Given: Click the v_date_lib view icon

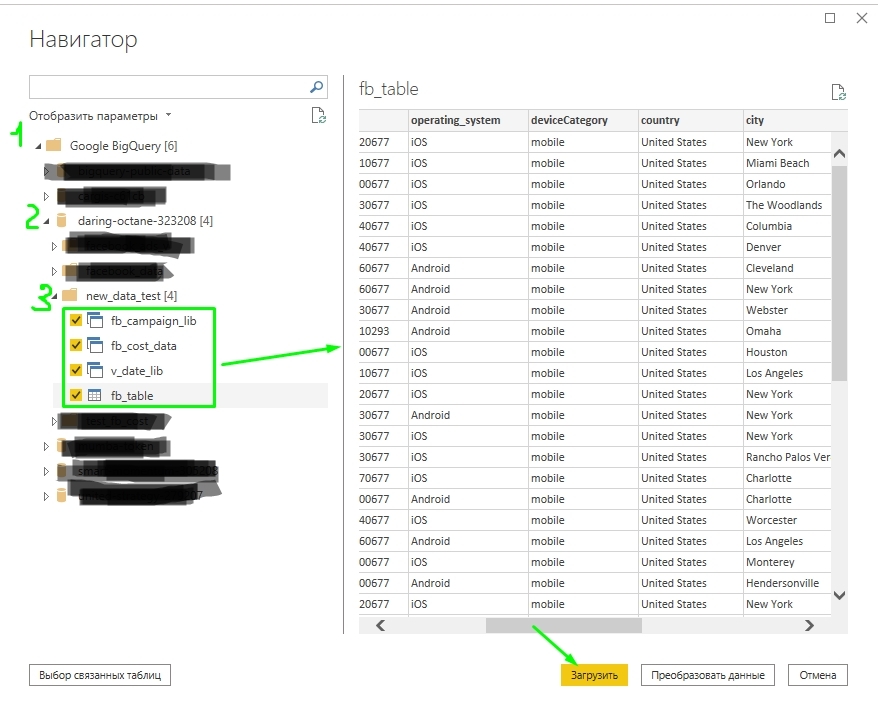Looking at the screenshot, I should pyautogui.click(x=95, y=370).
